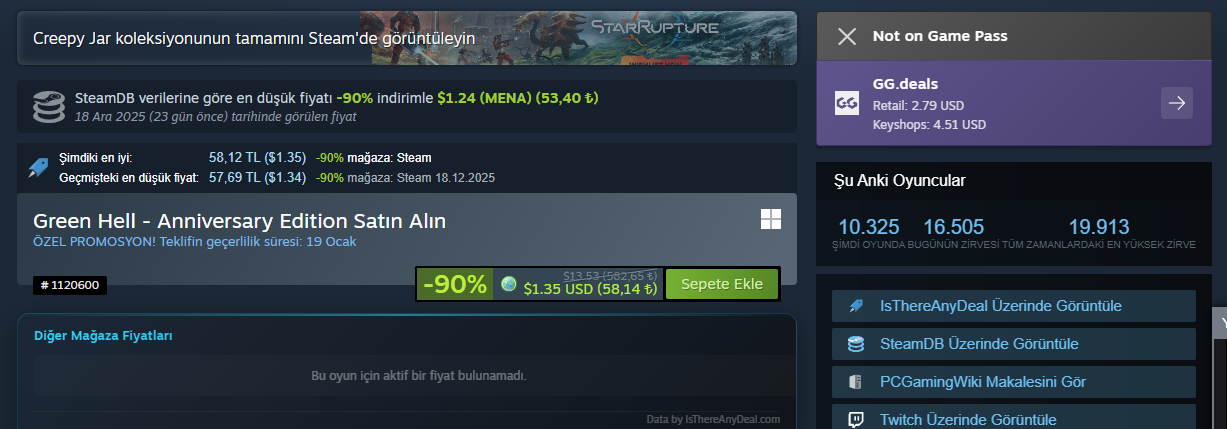Click the IsThereAnyDeal rocket icon beside best price
Image resolution: width=1227 pixels, height=429 pixels.
click(x=39, y=167)
